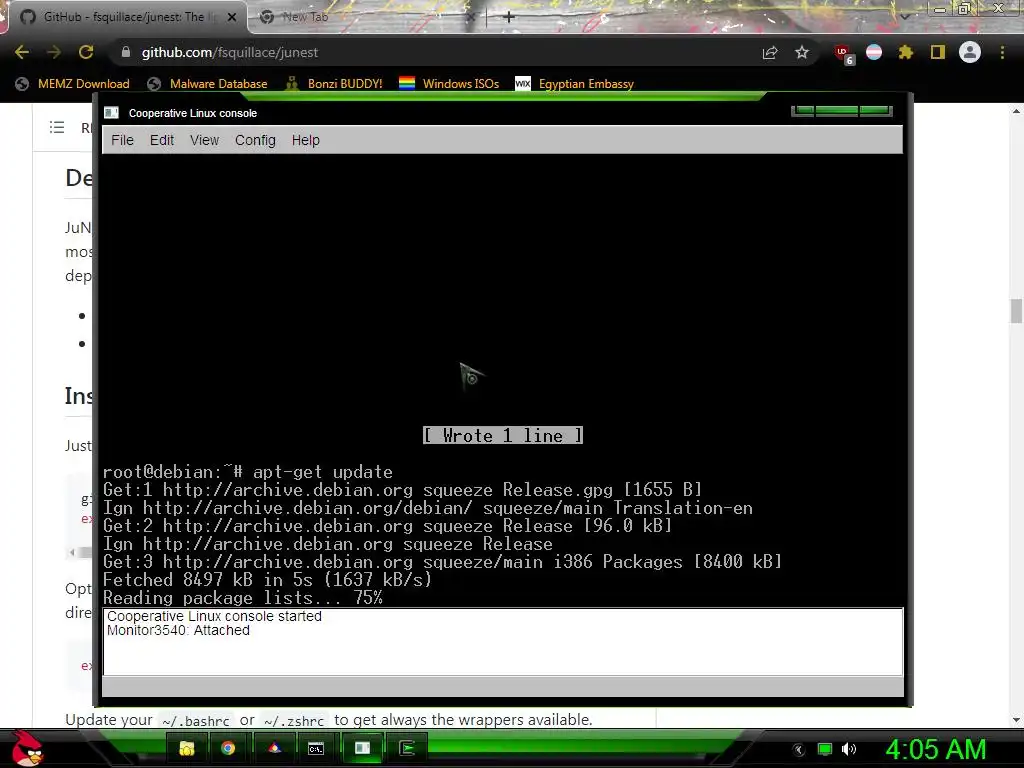1024x768 pixels.
Task: Open a new browser tab with plus button
Action: coord(509,17)
